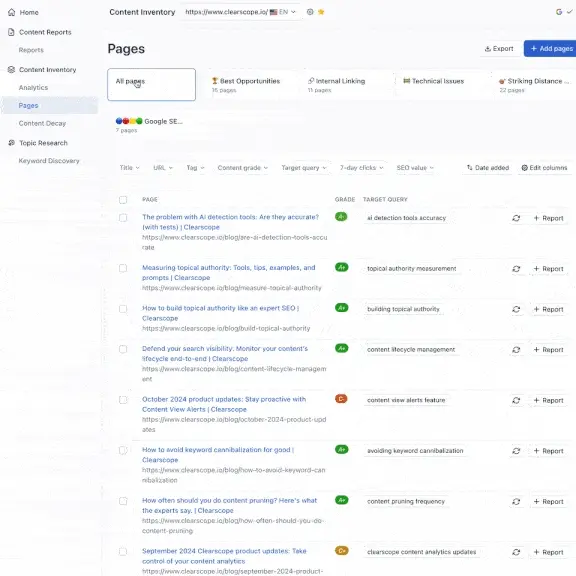This screenshot has width=576, height=576.
Task: Toggle the select-all checkbox in the table header
Action: point(123,200)
